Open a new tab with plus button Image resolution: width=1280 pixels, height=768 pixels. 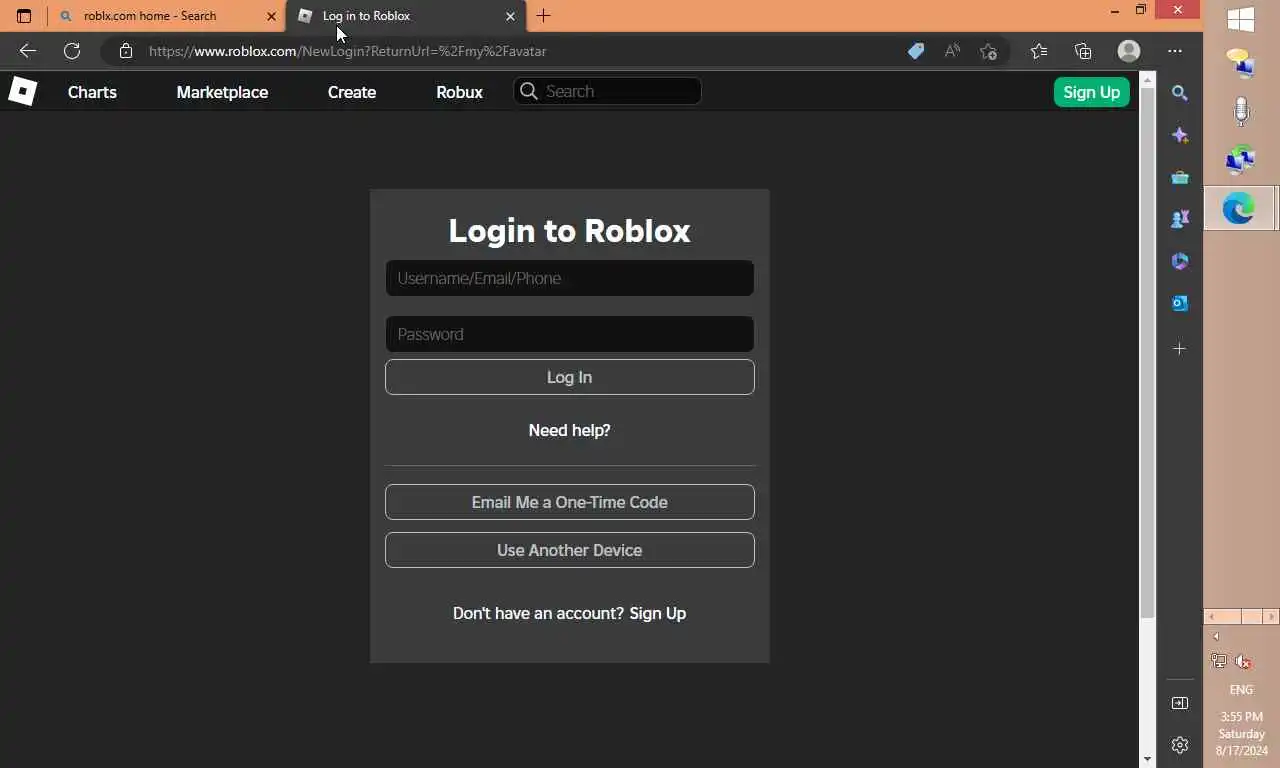point(543,16)
